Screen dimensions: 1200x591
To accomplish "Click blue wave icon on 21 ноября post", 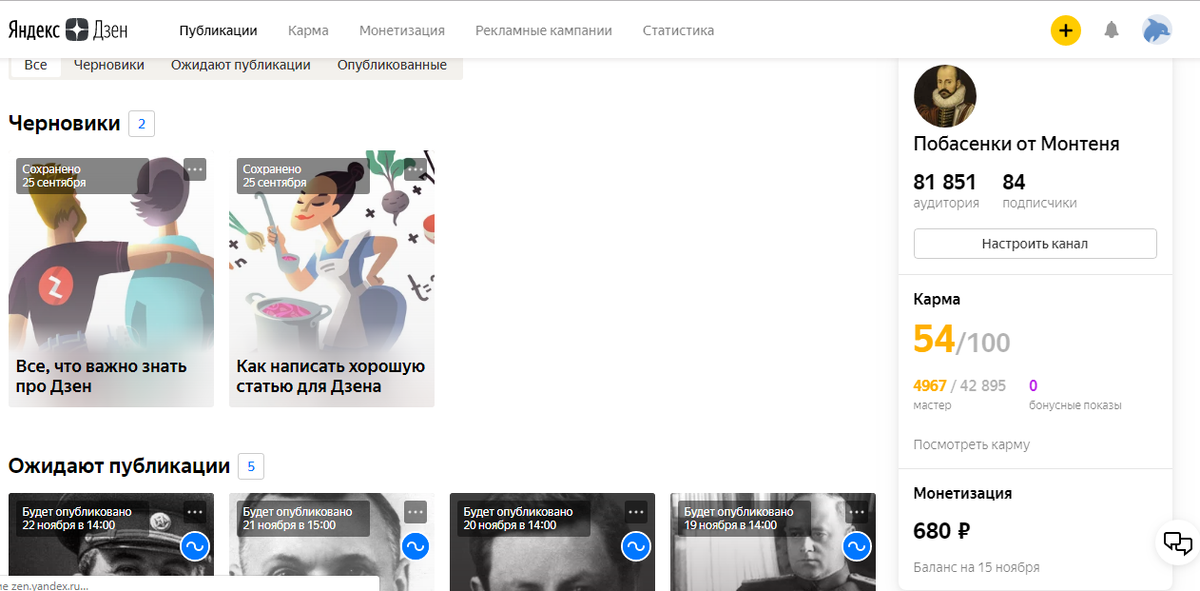I will (x=415, y=546).
